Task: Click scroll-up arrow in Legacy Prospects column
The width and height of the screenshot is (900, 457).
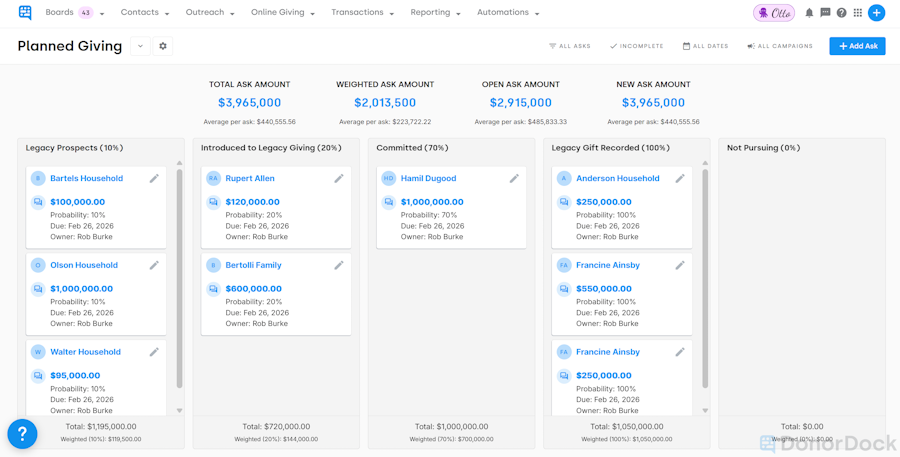Action: click(179, 164)
